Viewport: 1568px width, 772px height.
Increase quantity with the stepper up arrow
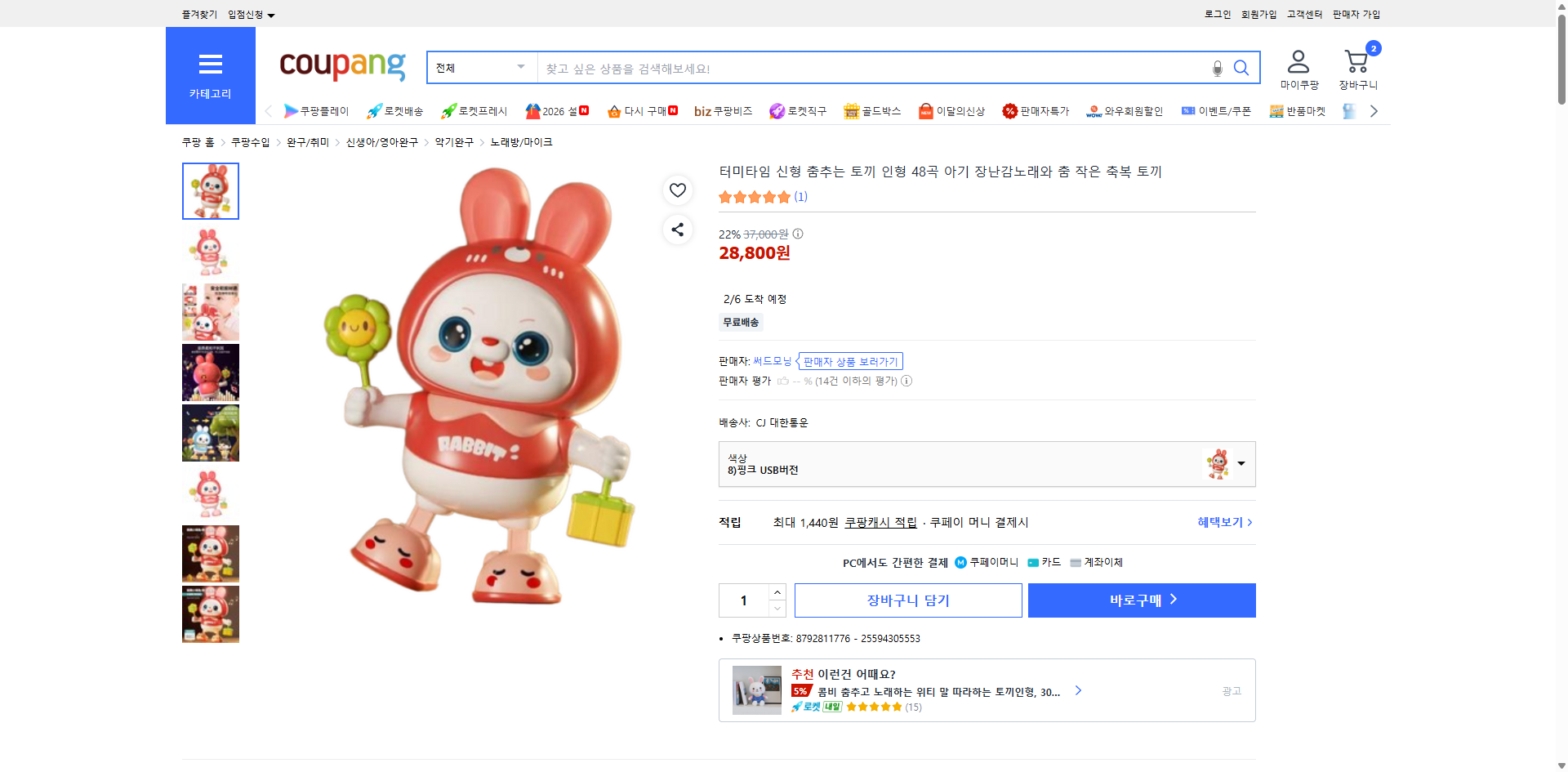[x=777, y=592]
